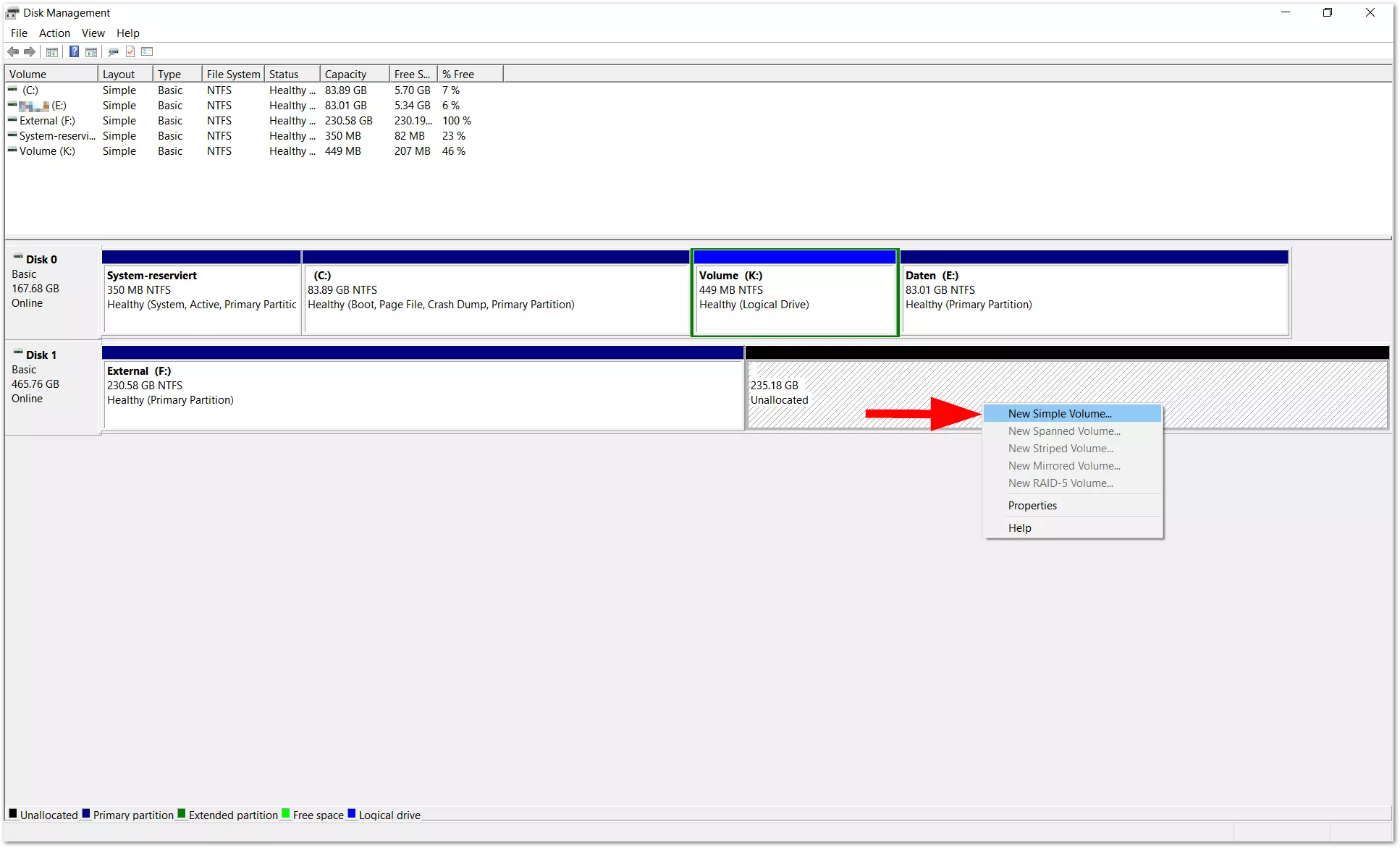Screen dimensions: 1400x848
Task: Select External (F:) row in volume list
Action: (x=47, y=121)
